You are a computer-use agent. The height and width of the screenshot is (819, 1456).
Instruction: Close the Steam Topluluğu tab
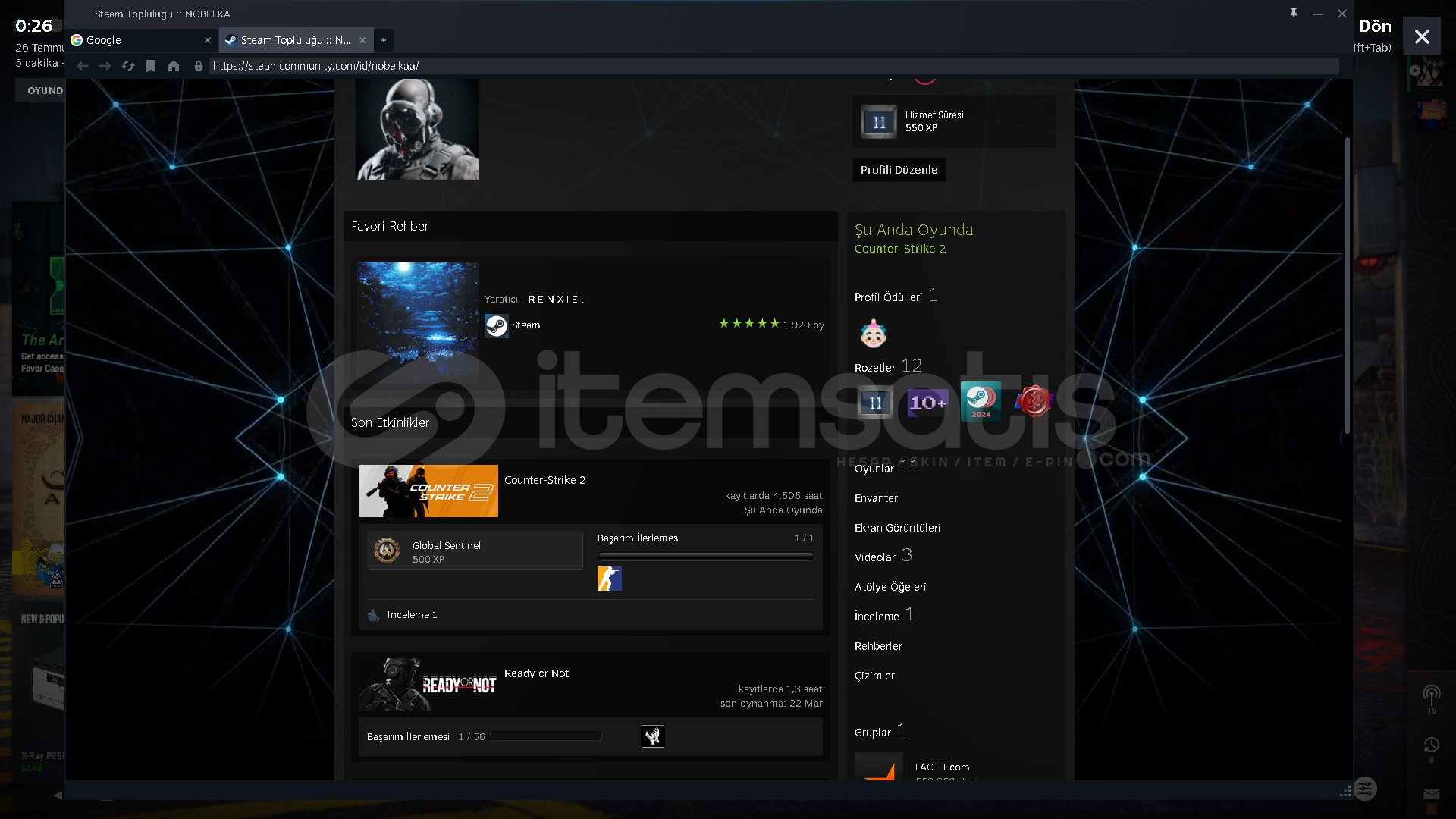click(362, 40)
